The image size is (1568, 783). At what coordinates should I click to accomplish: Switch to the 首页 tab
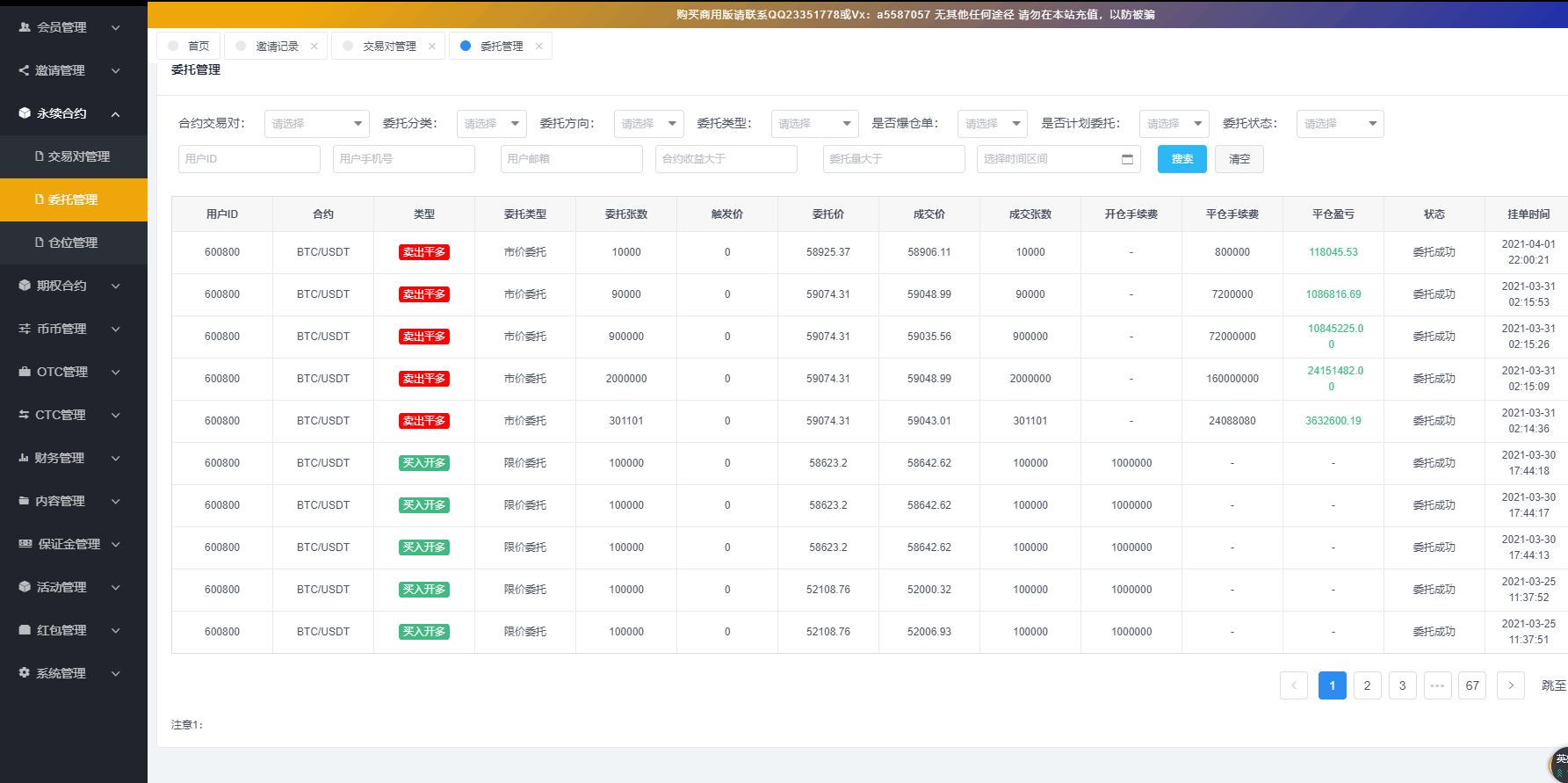click(199, 47)
